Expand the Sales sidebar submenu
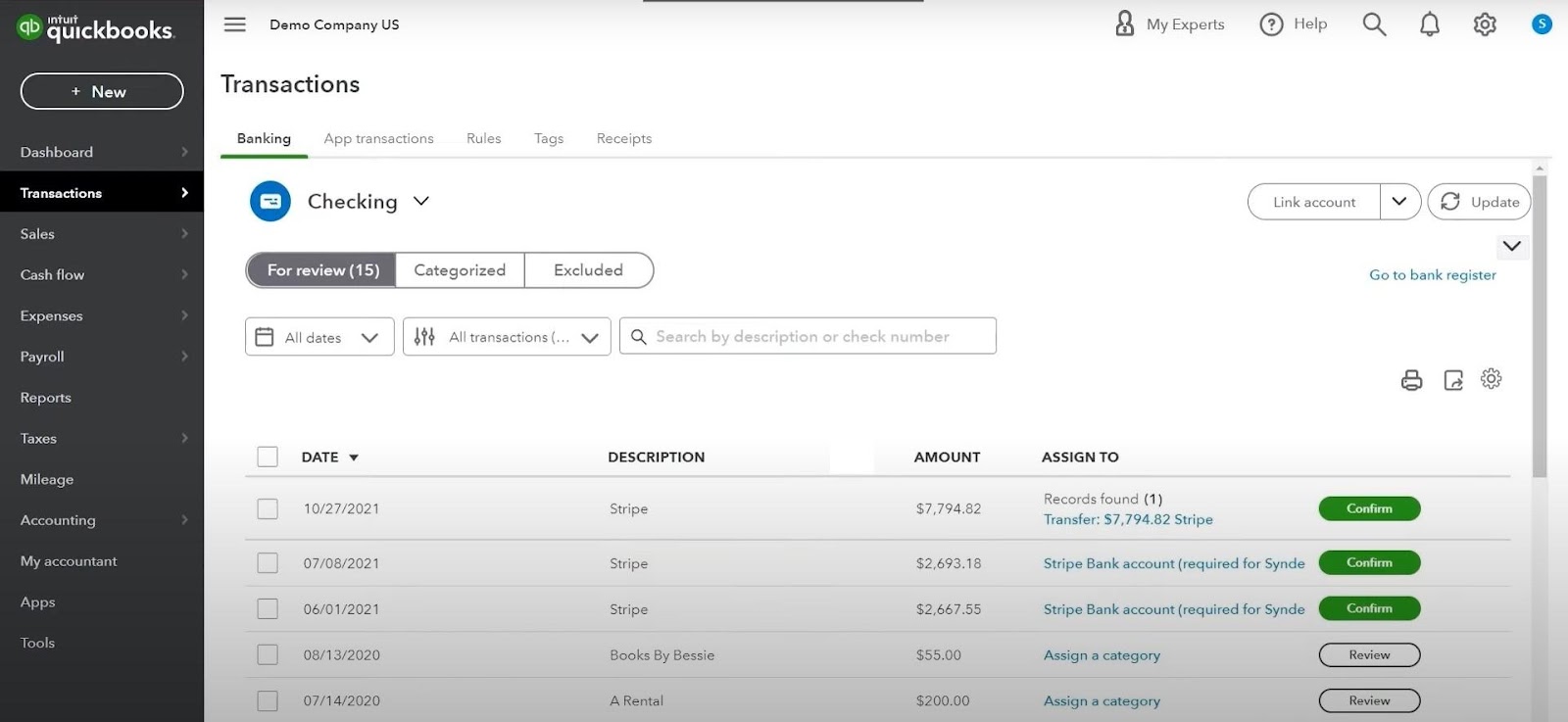1568x722 pixels. tap(184, 233)
